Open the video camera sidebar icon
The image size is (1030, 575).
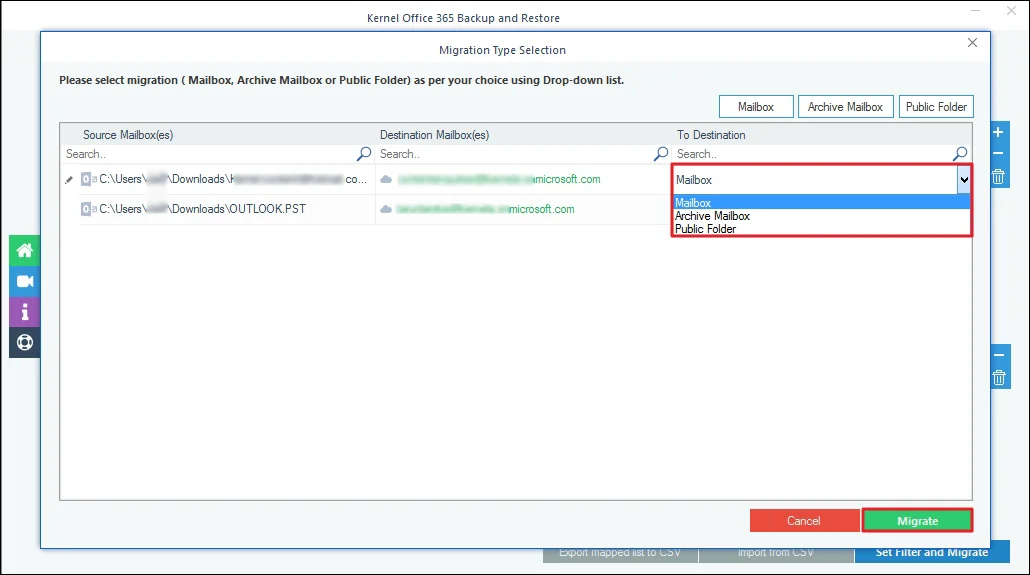coord(25,281)
